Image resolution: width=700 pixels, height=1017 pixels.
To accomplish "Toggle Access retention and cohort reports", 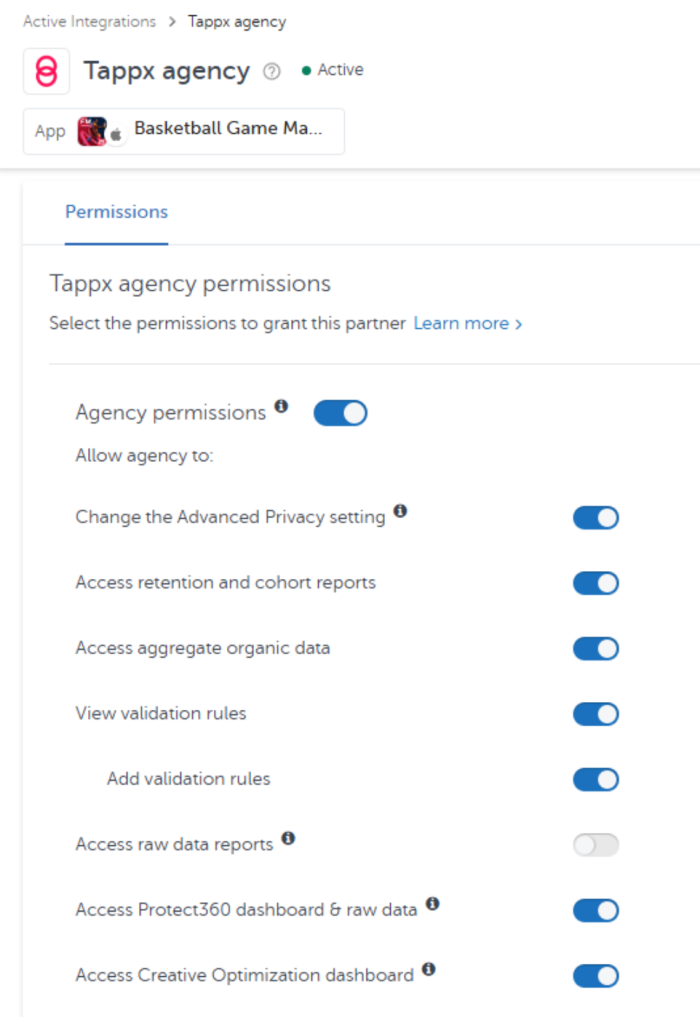I will (596, 583).
